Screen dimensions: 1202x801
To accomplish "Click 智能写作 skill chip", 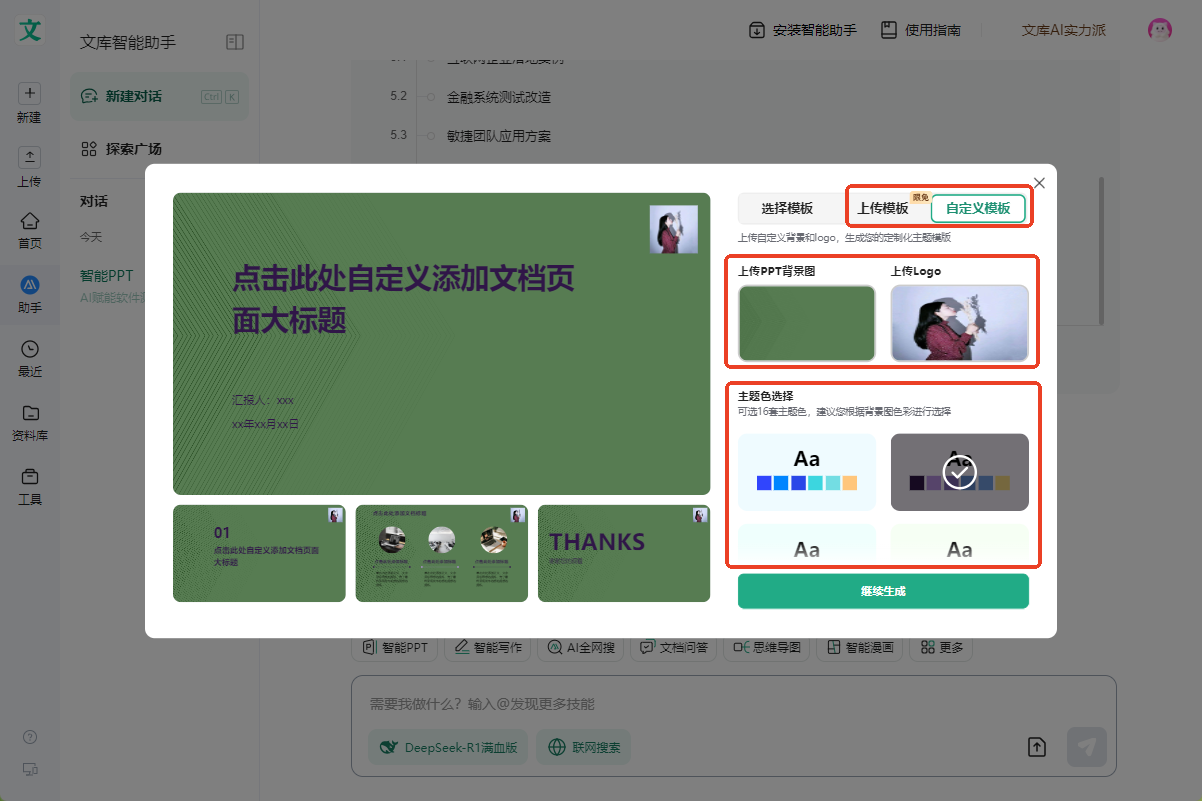I will pyautogui.click(x=487, y=647).
